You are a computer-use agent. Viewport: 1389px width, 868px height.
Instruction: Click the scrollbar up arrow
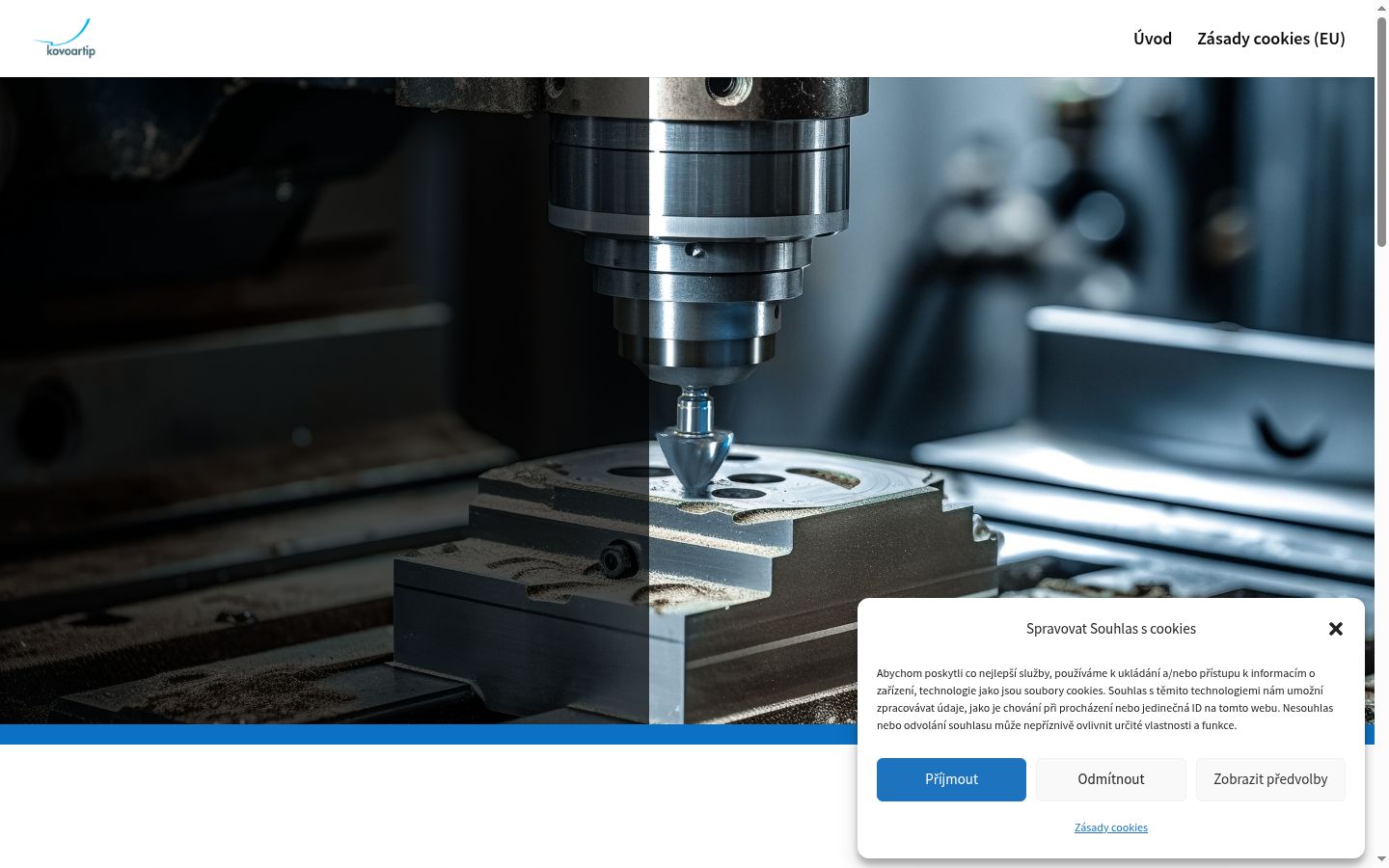click(x=1381, y=8)
